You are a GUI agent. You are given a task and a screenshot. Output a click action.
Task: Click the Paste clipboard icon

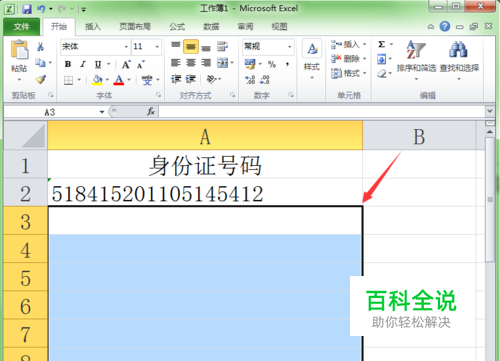click(x=19, y=49)
